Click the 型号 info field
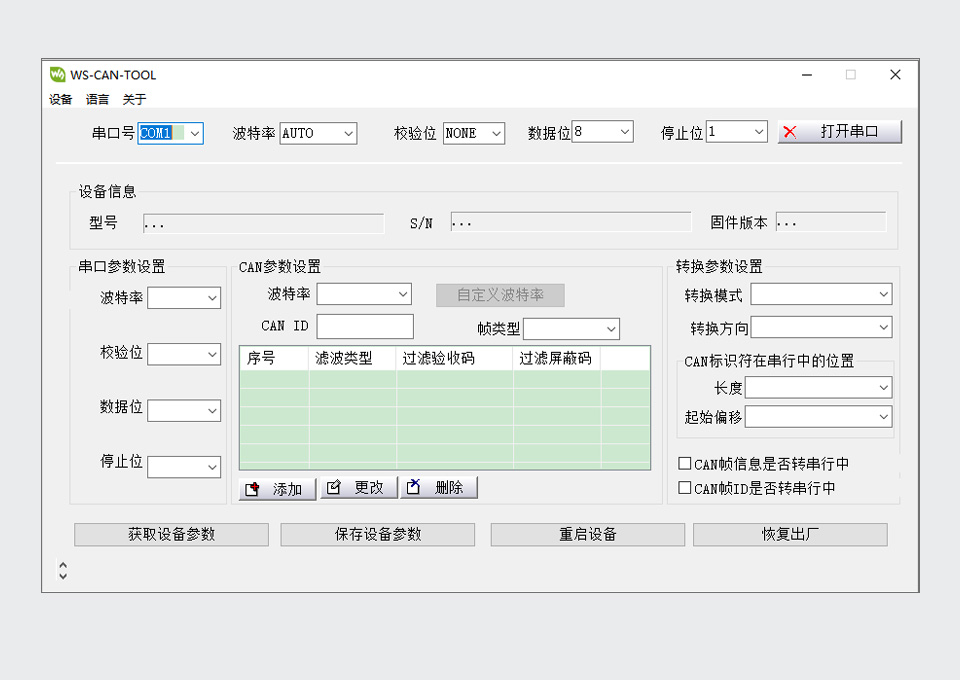The image size is (960, 680). click(263, 223)
